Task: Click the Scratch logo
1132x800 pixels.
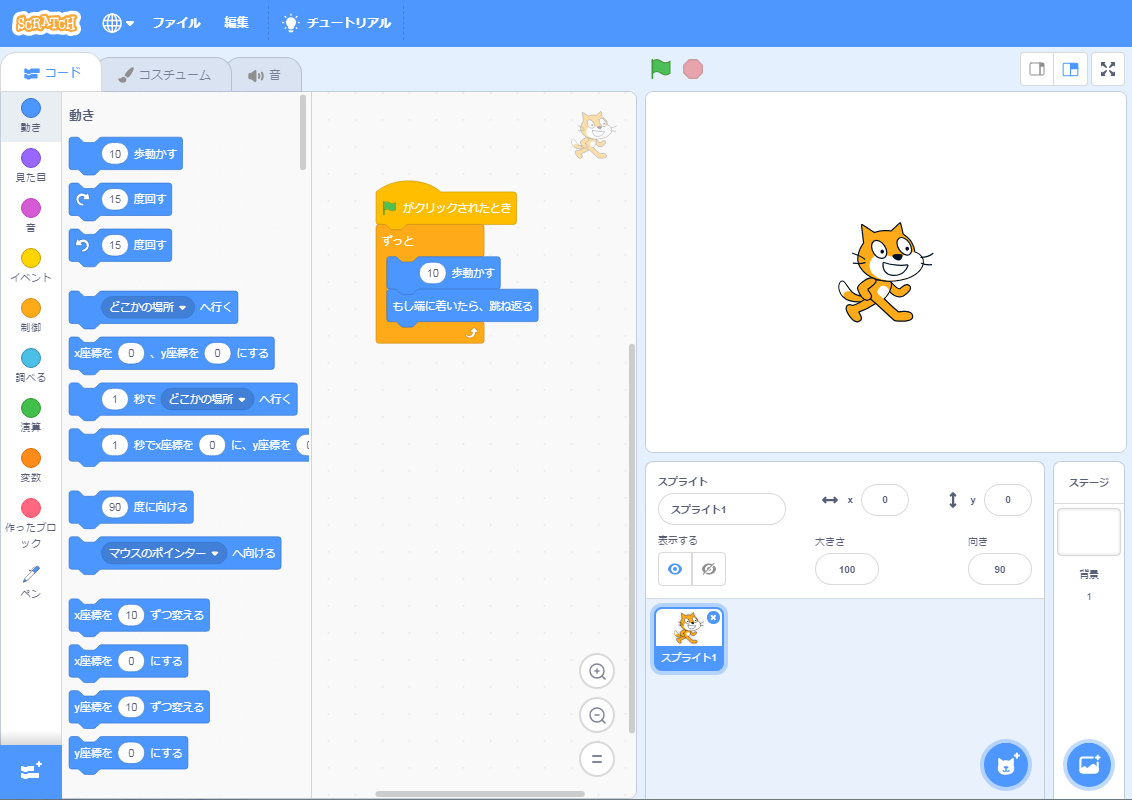Action: pos(46,23)
